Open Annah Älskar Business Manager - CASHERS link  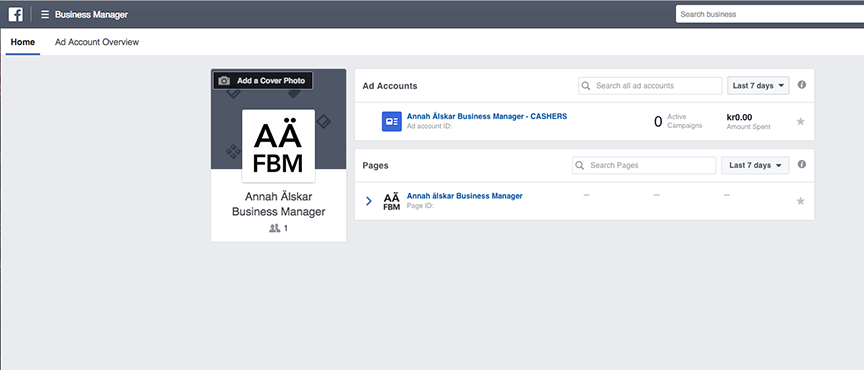pos(487,116)
